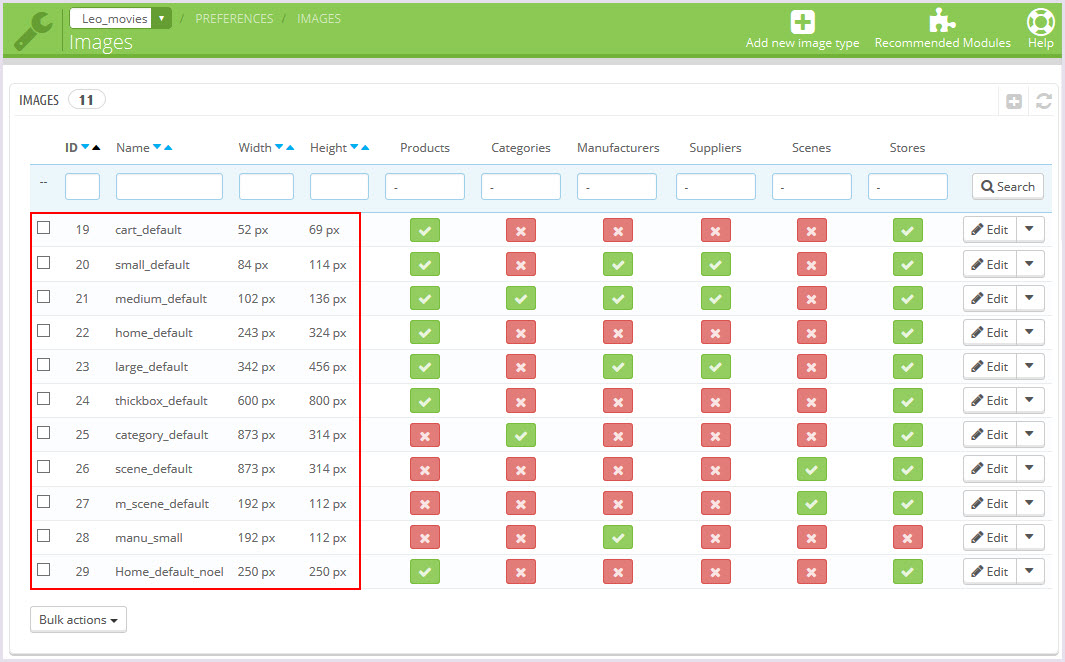
Task: Toggle Stores status for manu_small
Action: 907,538
